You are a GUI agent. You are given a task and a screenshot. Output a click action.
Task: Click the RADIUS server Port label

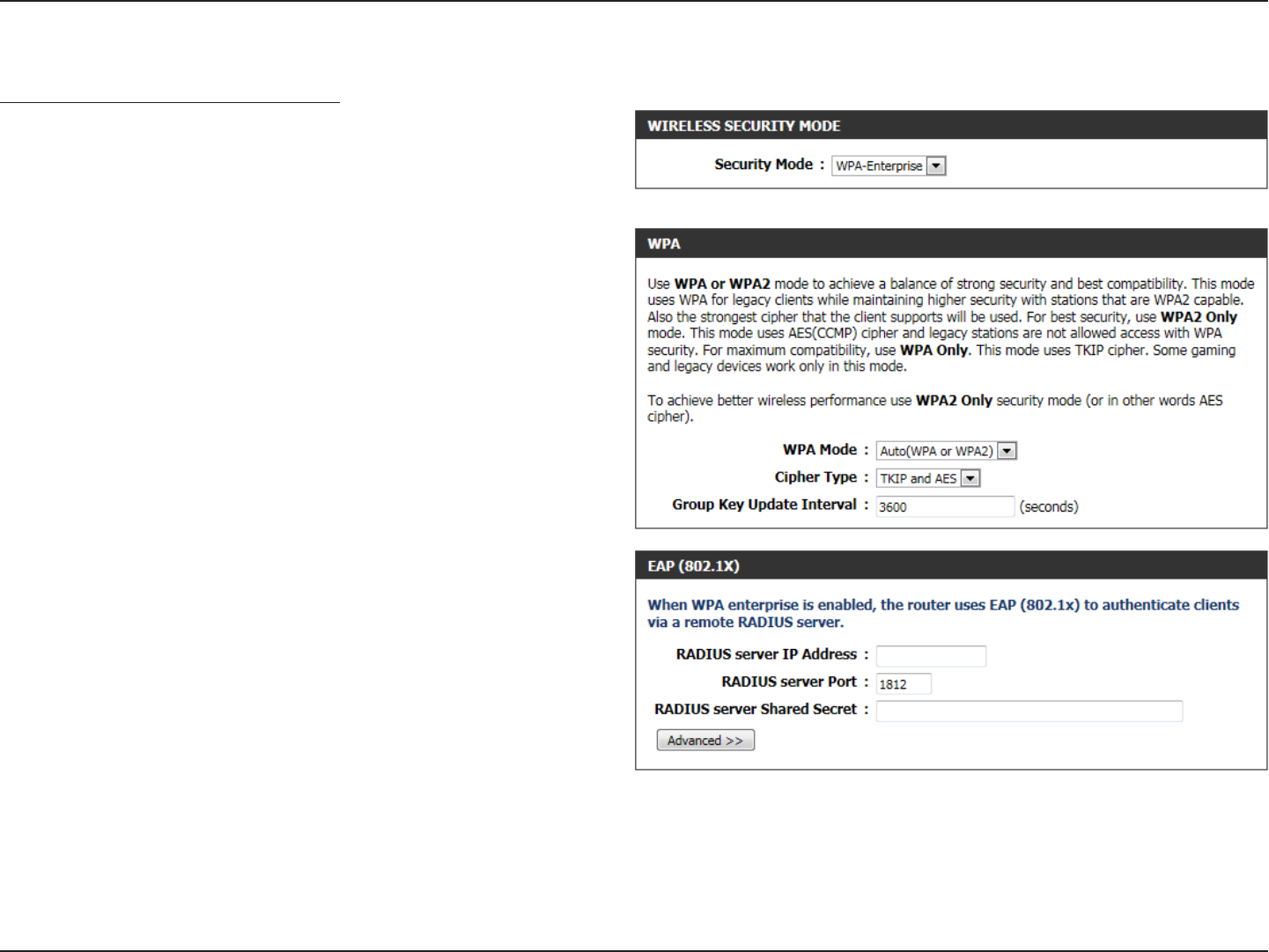[x=789, y=682]
